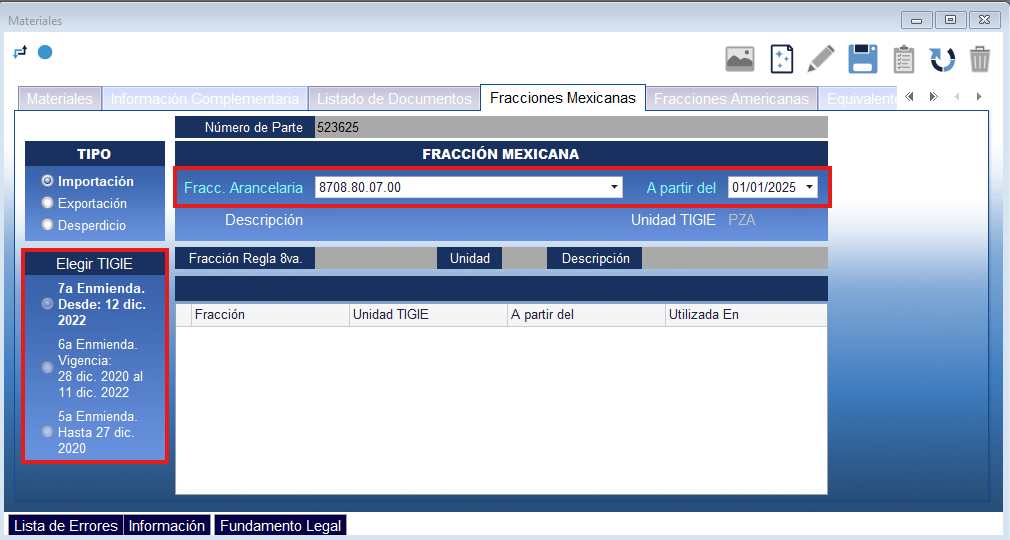This screenshot has height=540, width=1010.
Task: Open the Fracciones Americanas tab
Action: [731, 99]
